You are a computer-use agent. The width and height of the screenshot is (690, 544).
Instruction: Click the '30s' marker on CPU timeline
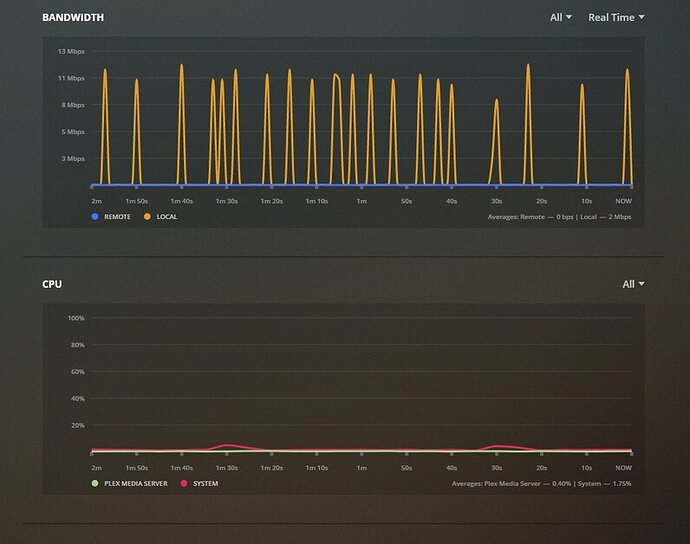coord(497,468)
